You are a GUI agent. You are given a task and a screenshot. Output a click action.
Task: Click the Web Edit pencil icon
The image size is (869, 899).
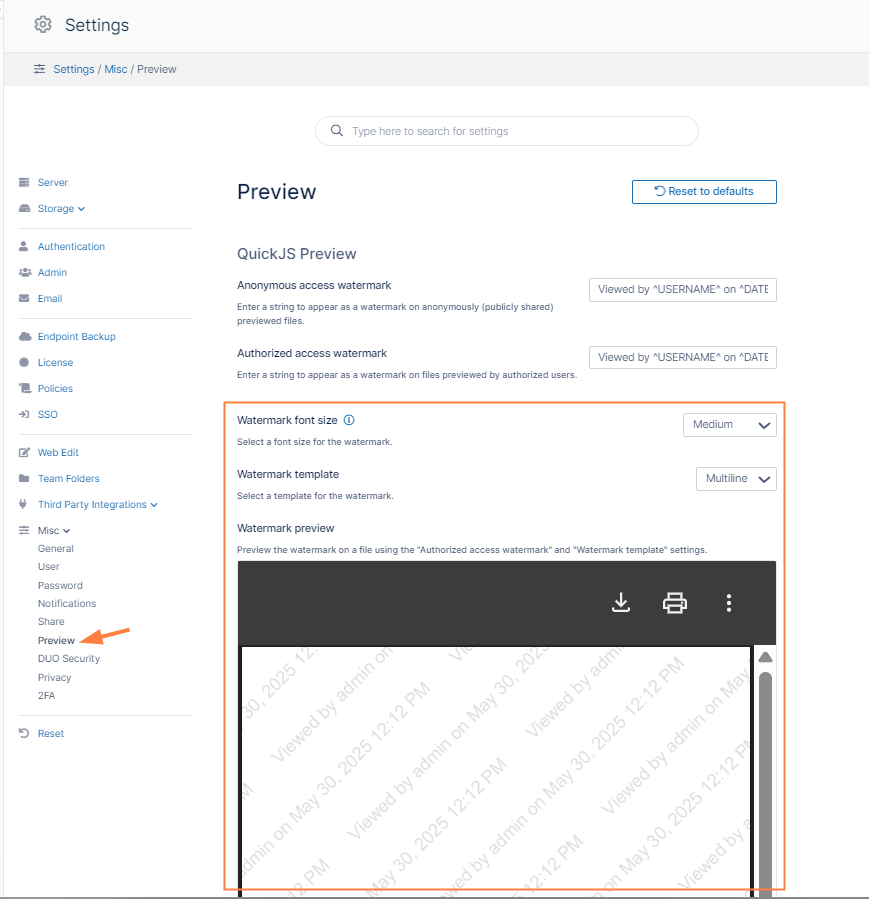(24, 452)
